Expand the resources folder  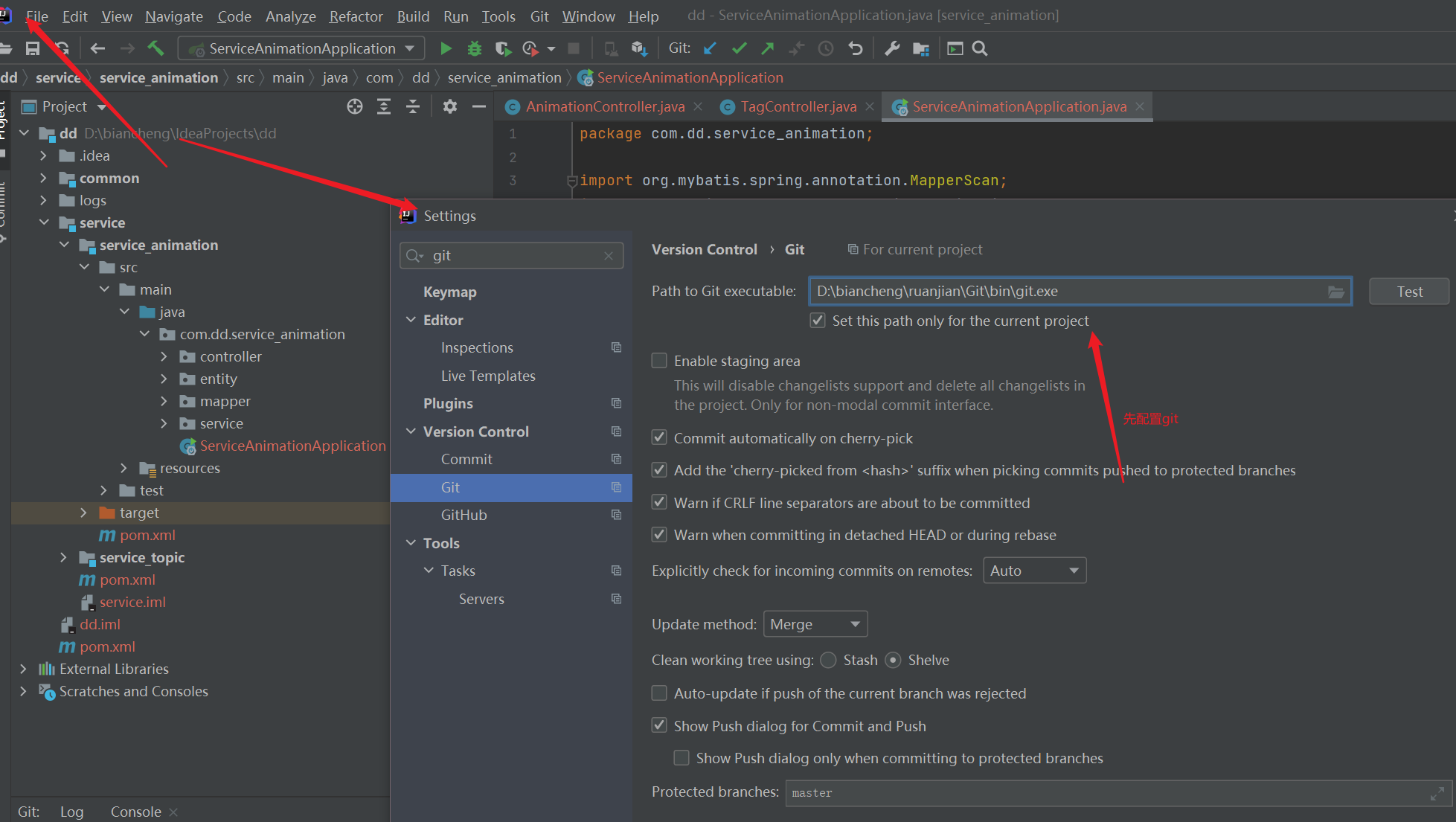click(124, 469)
